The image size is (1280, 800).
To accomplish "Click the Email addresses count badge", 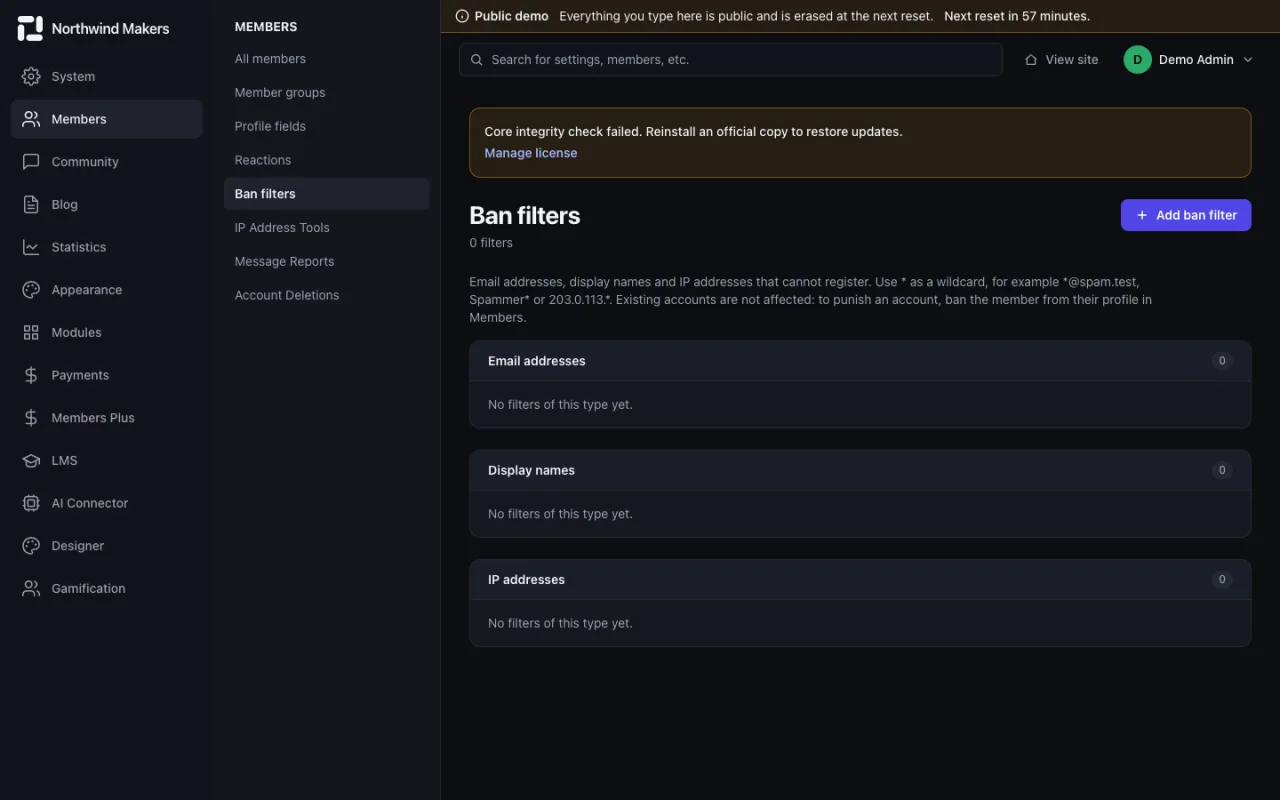I will pyautogui.click(x=1221, y=361).
